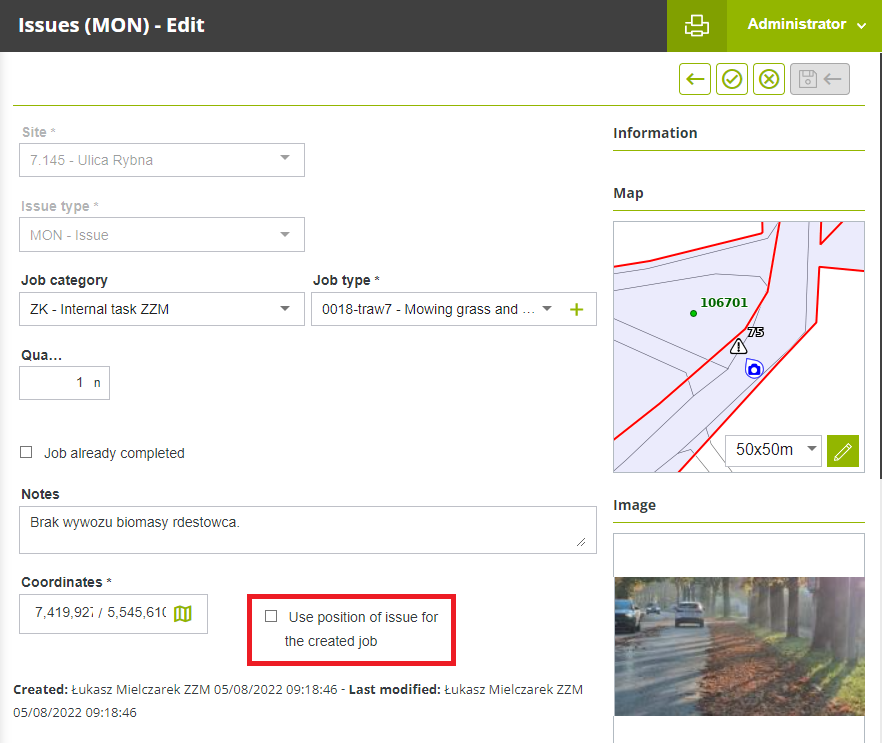
Task: Click the warning triangle marker on map
Action: 738,346
